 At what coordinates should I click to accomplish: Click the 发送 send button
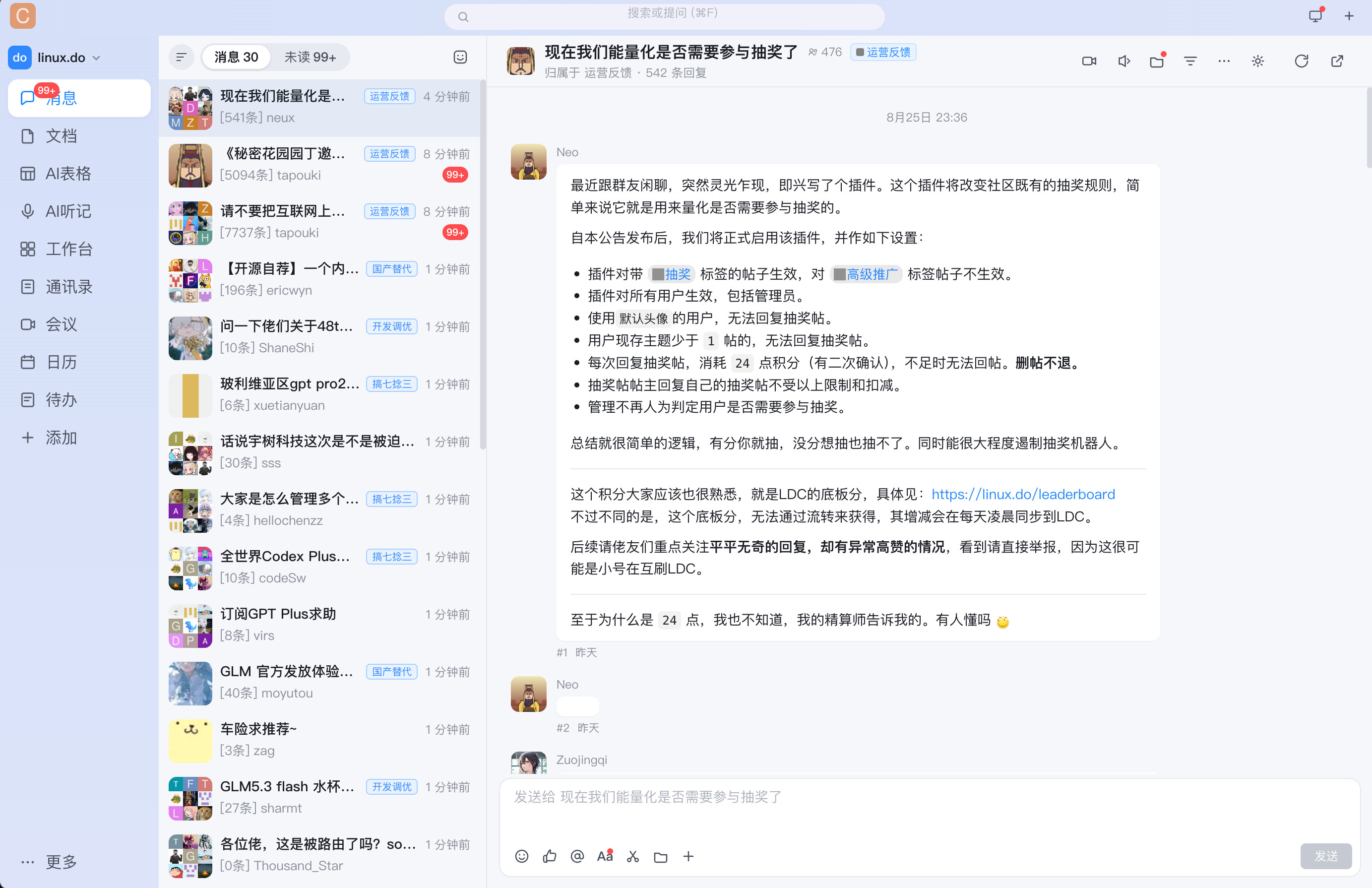point(1326,856)
